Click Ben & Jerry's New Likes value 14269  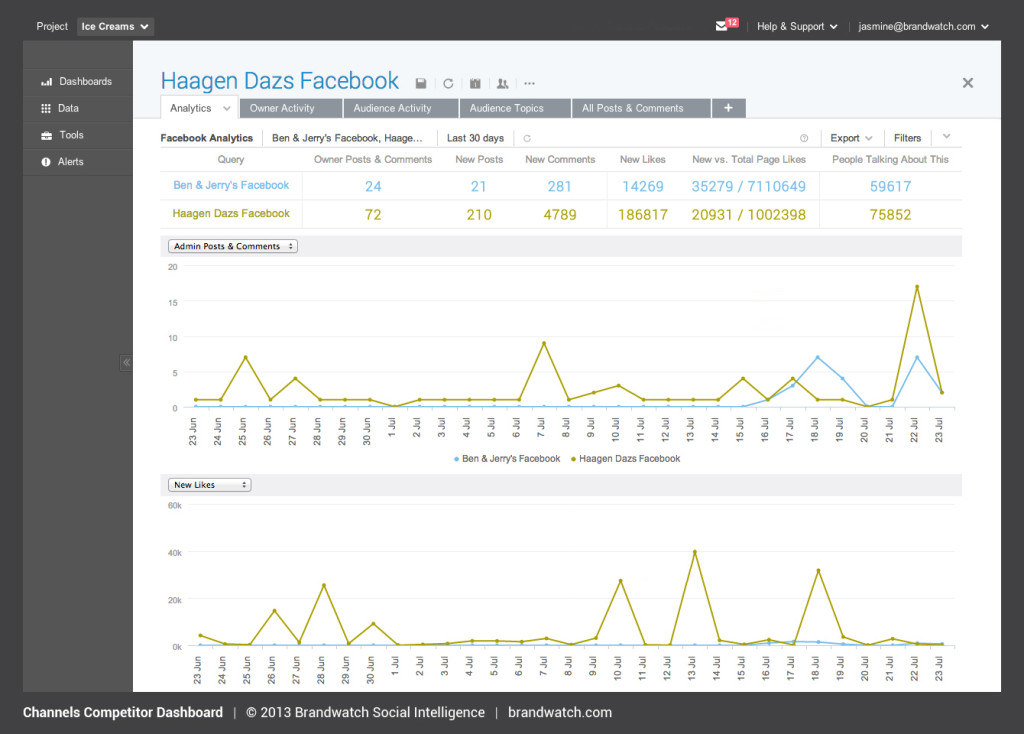(x=643, y=187)
